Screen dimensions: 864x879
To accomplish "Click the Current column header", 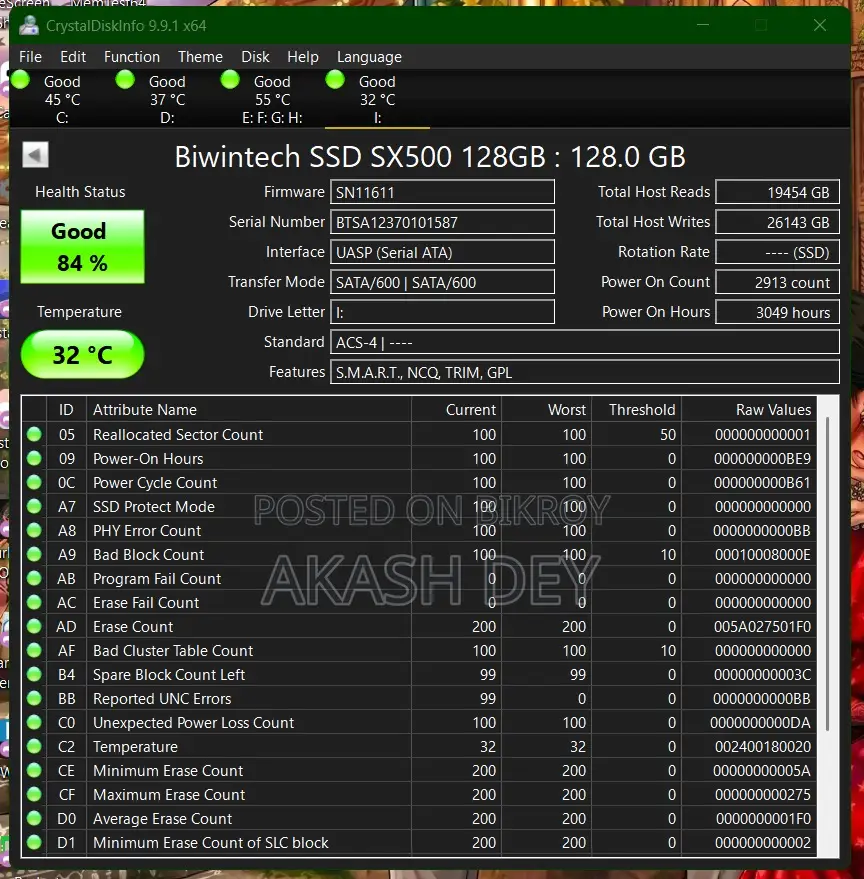I will pos(456,410).
